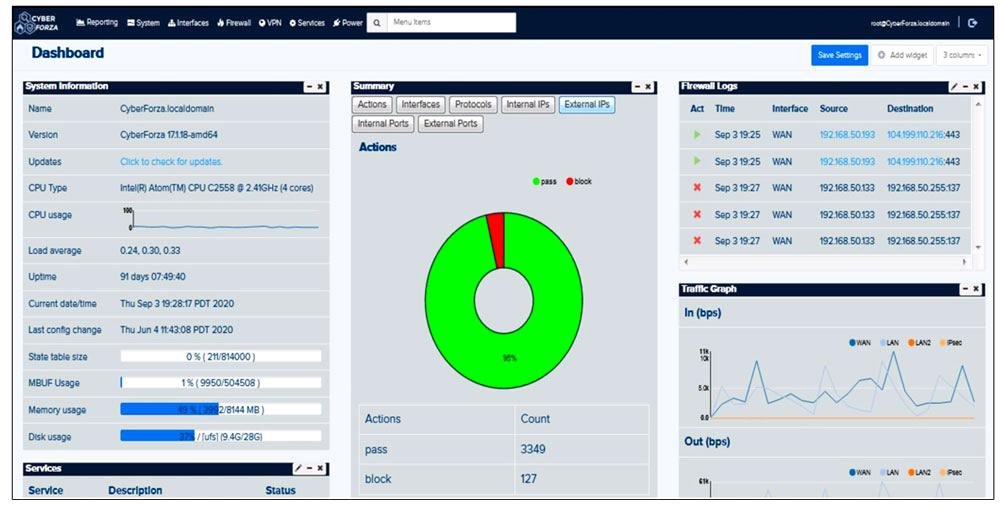Close the Services widget
Image resolution: width=1000 pixels, height=511 pixels.
[x=320, y=469]
